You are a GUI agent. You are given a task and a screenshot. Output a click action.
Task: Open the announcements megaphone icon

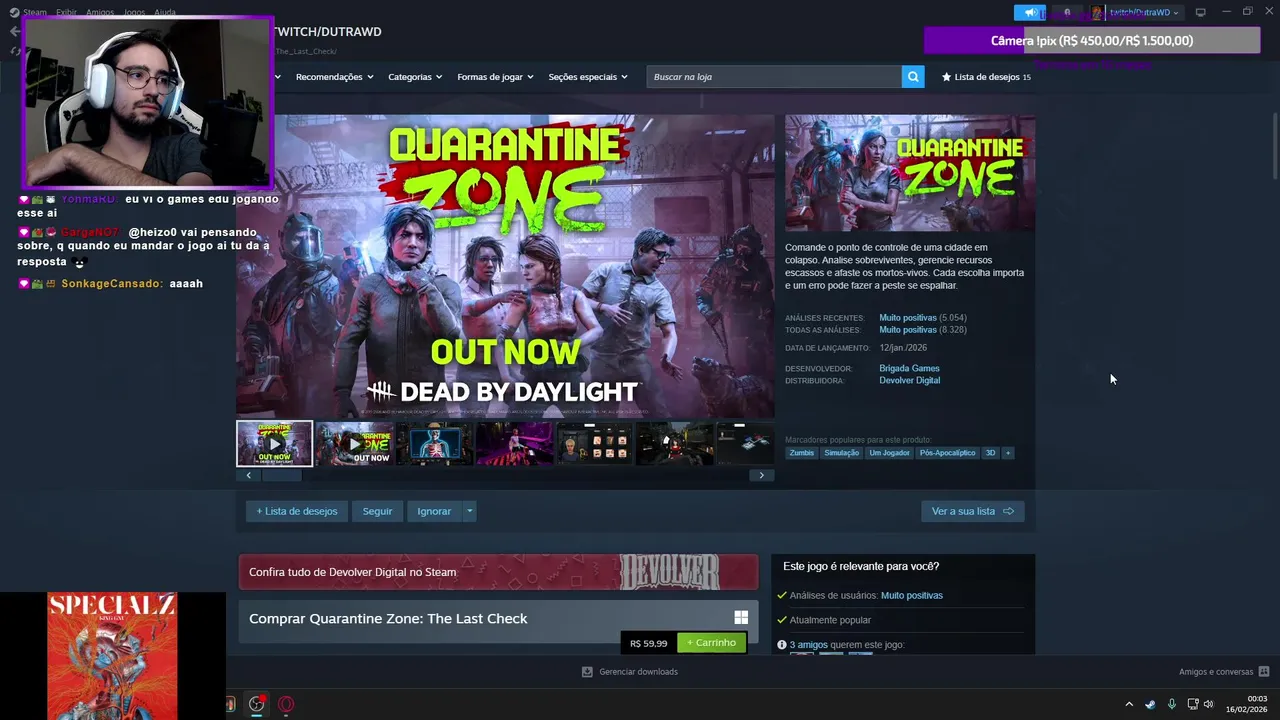[1029, 13]
